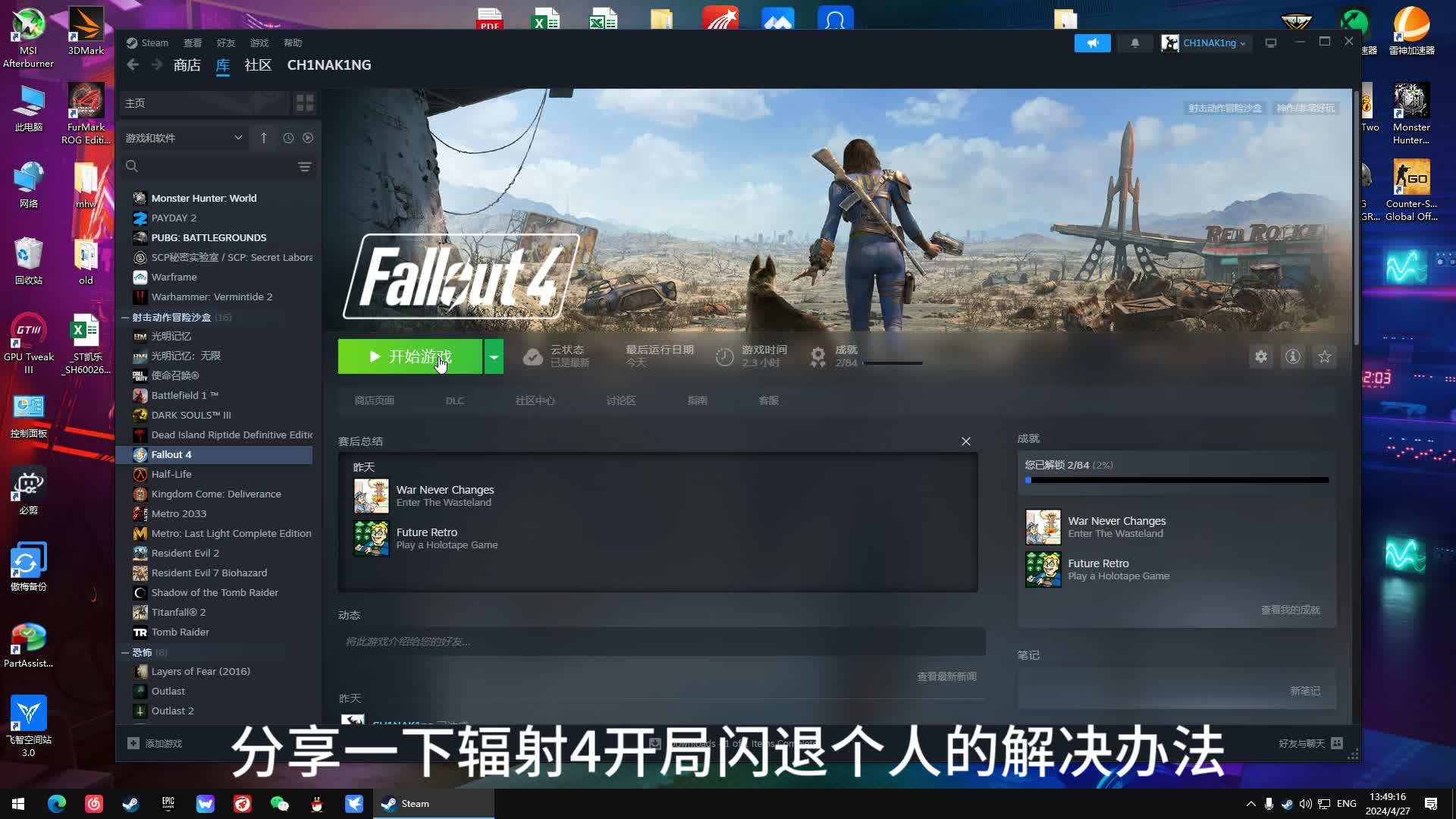
Task: Click the forward navigation arrow
Action: pos(156,65)
